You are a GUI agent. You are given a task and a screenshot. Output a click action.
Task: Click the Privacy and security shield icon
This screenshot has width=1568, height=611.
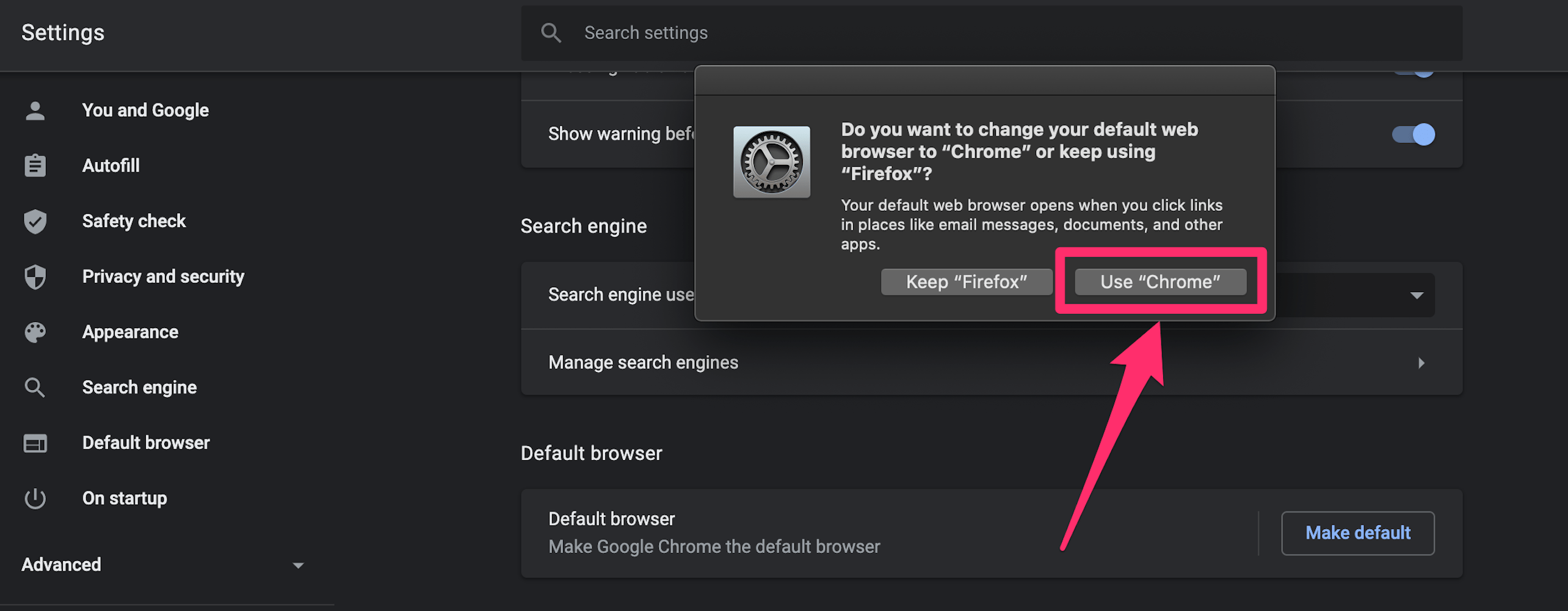35,277
